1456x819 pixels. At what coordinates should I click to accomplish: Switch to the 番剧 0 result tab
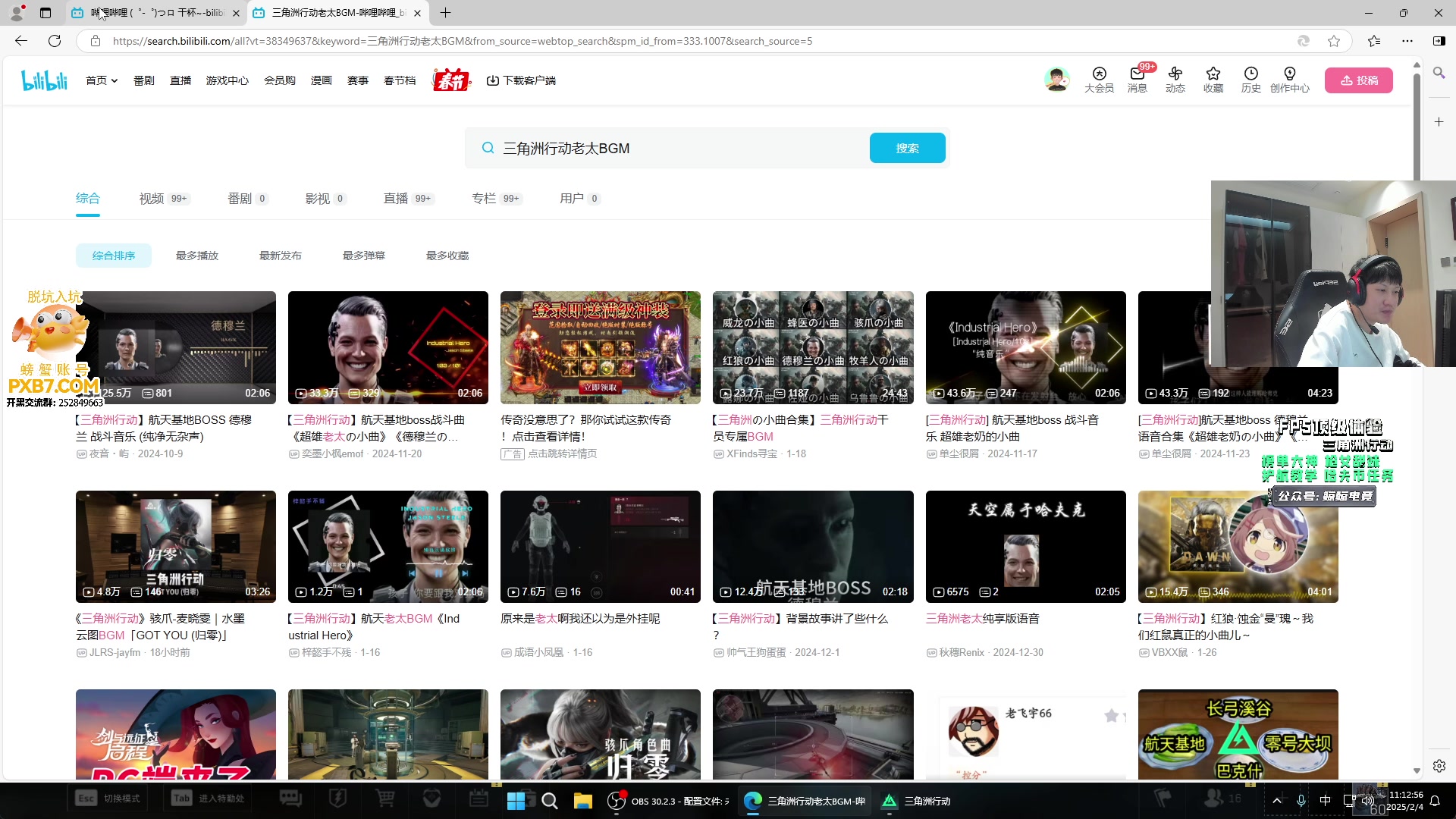248,199
